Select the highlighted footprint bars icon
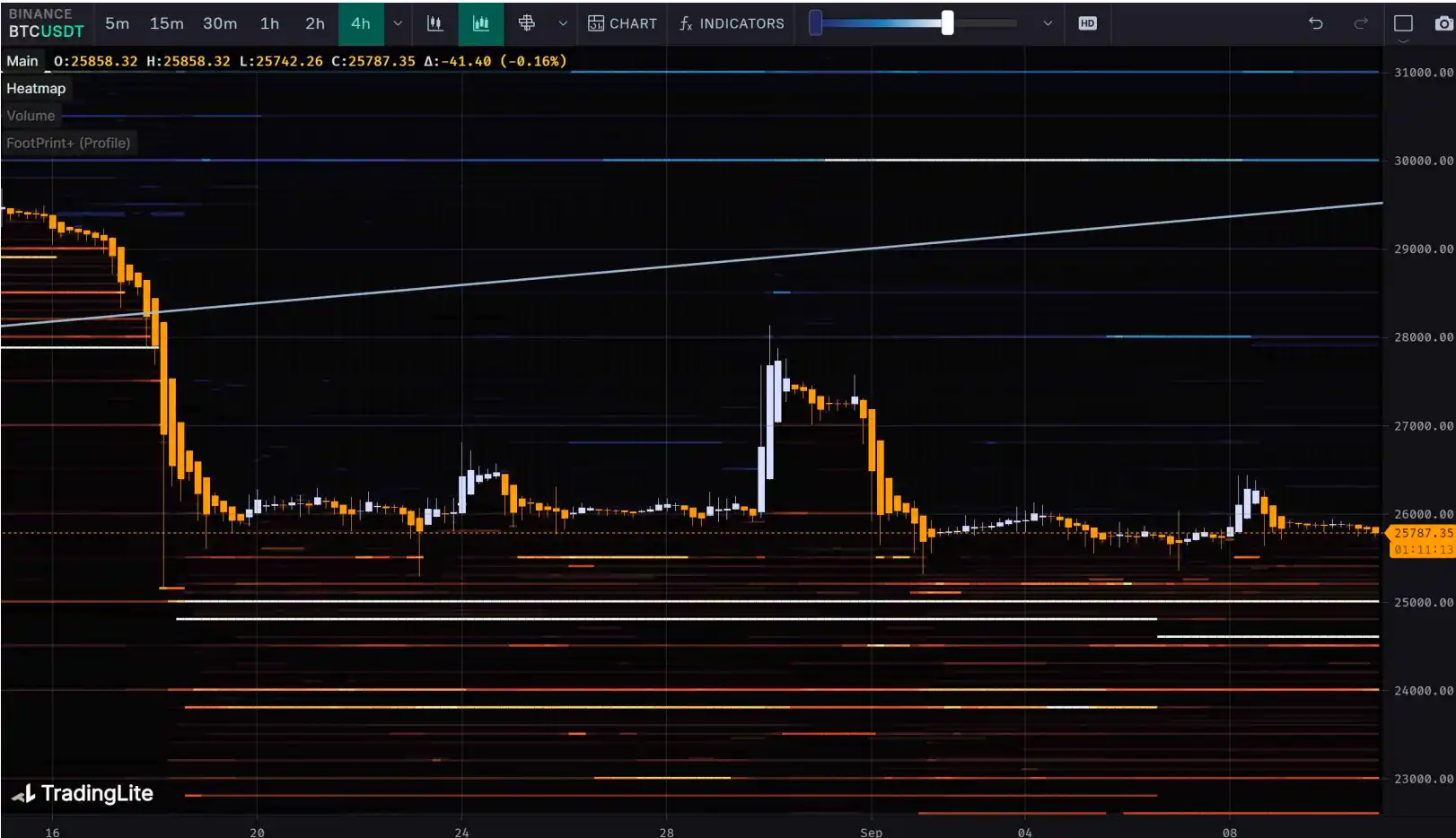Viewport: 1456px width, 838px height. (x=481, y=23)
